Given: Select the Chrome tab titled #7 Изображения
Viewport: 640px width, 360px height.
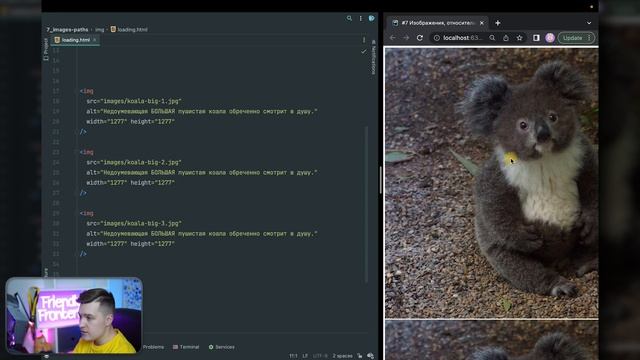Looking at the screenshot, I should pyautogui.click(x=438, y=23).
